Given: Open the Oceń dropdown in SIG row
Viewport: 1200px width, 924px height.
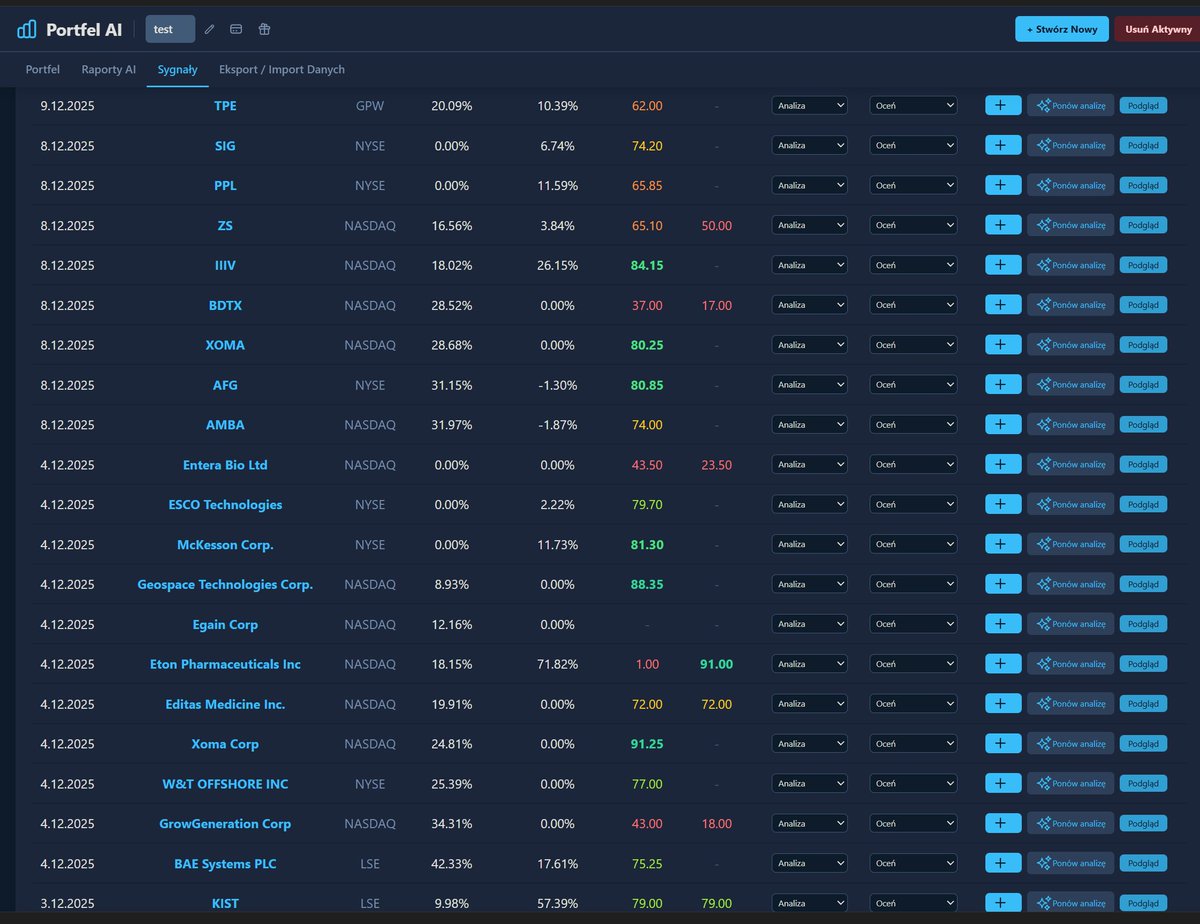Looking at the screenshot, I should point(913,145).
